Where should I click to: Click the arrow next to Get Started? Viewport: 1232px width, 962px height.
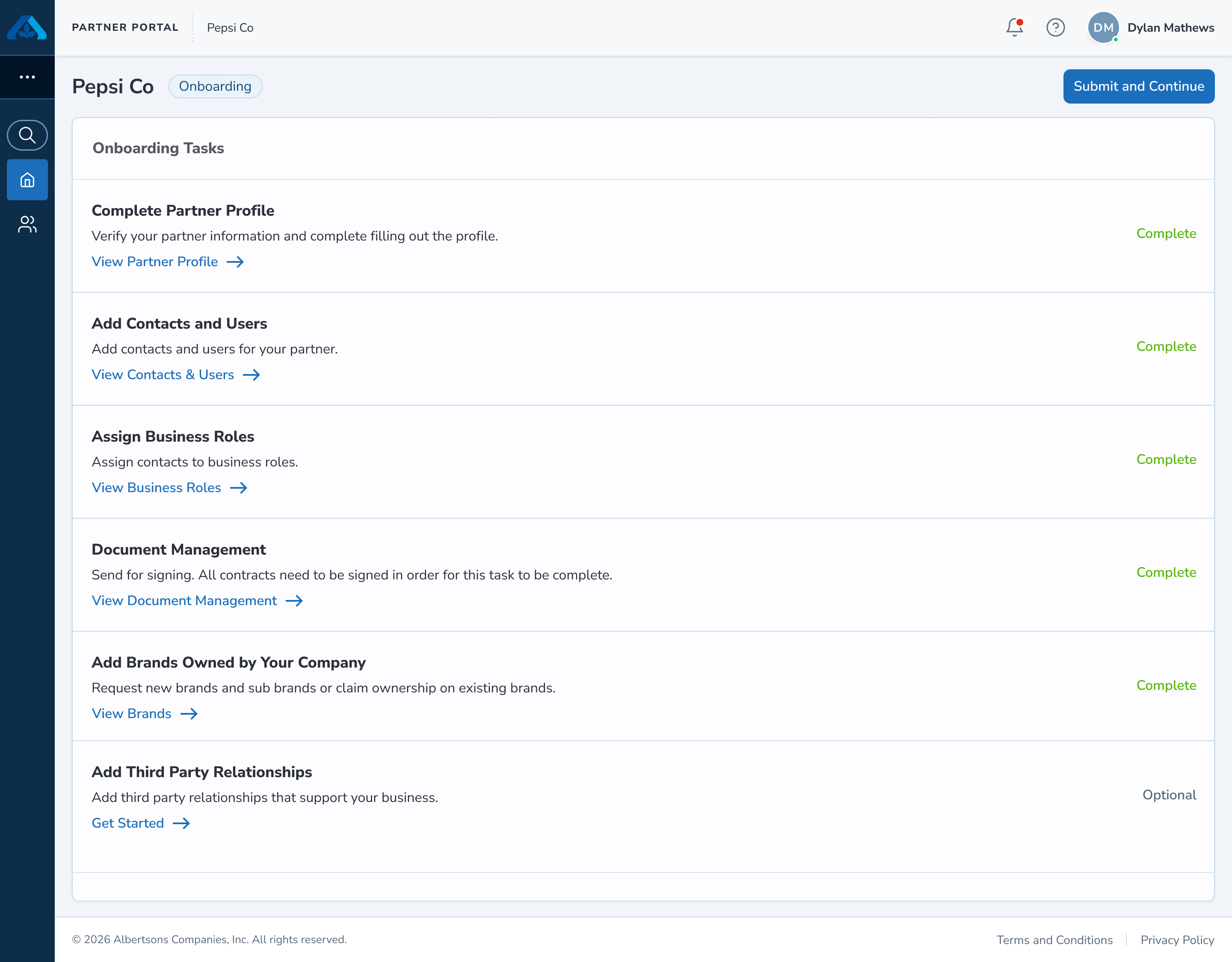pyautogui.click(x=182, y=823)
